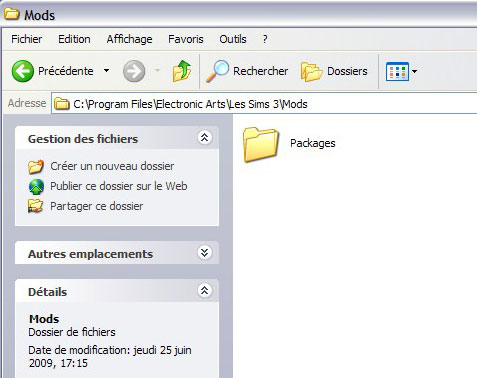Screen dimensions: 477x378
Task: Collapse the Détails panel
Action: 204,290
